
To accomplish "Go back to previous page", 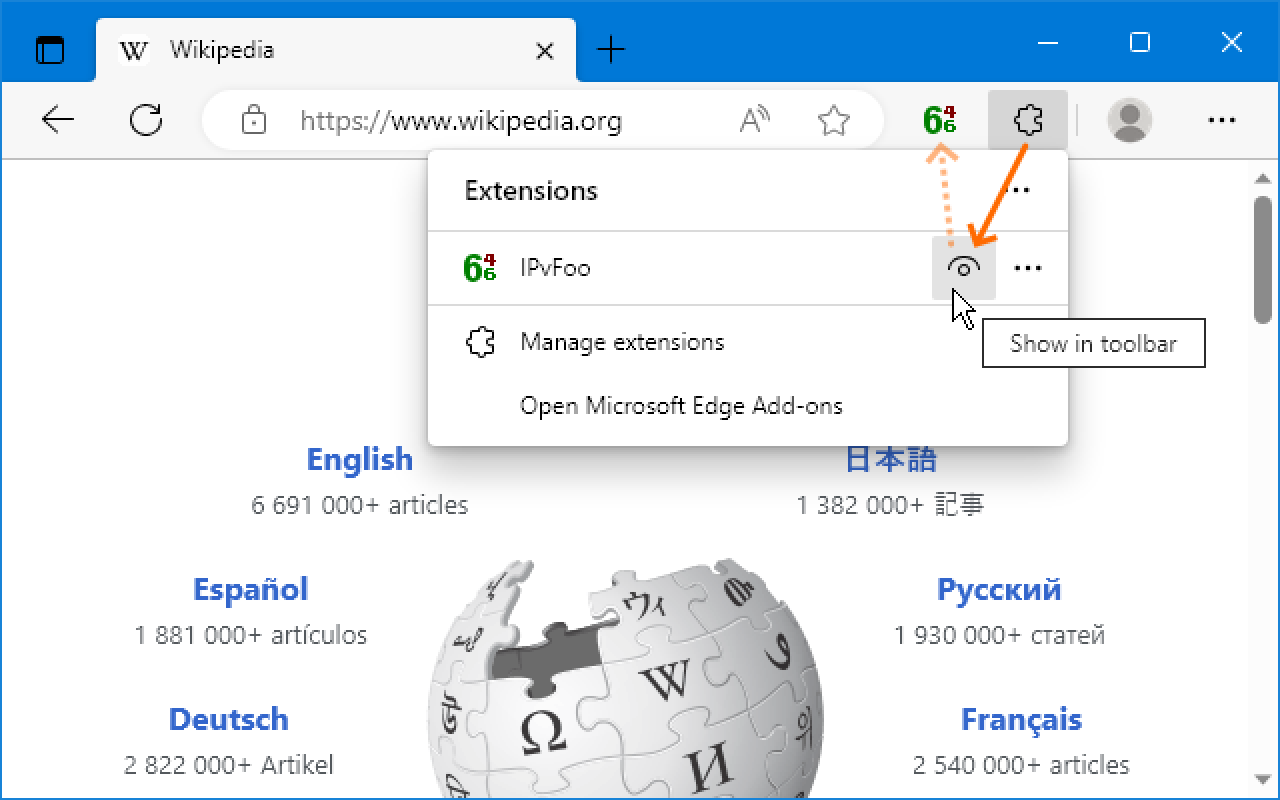I will click(58, 121).
